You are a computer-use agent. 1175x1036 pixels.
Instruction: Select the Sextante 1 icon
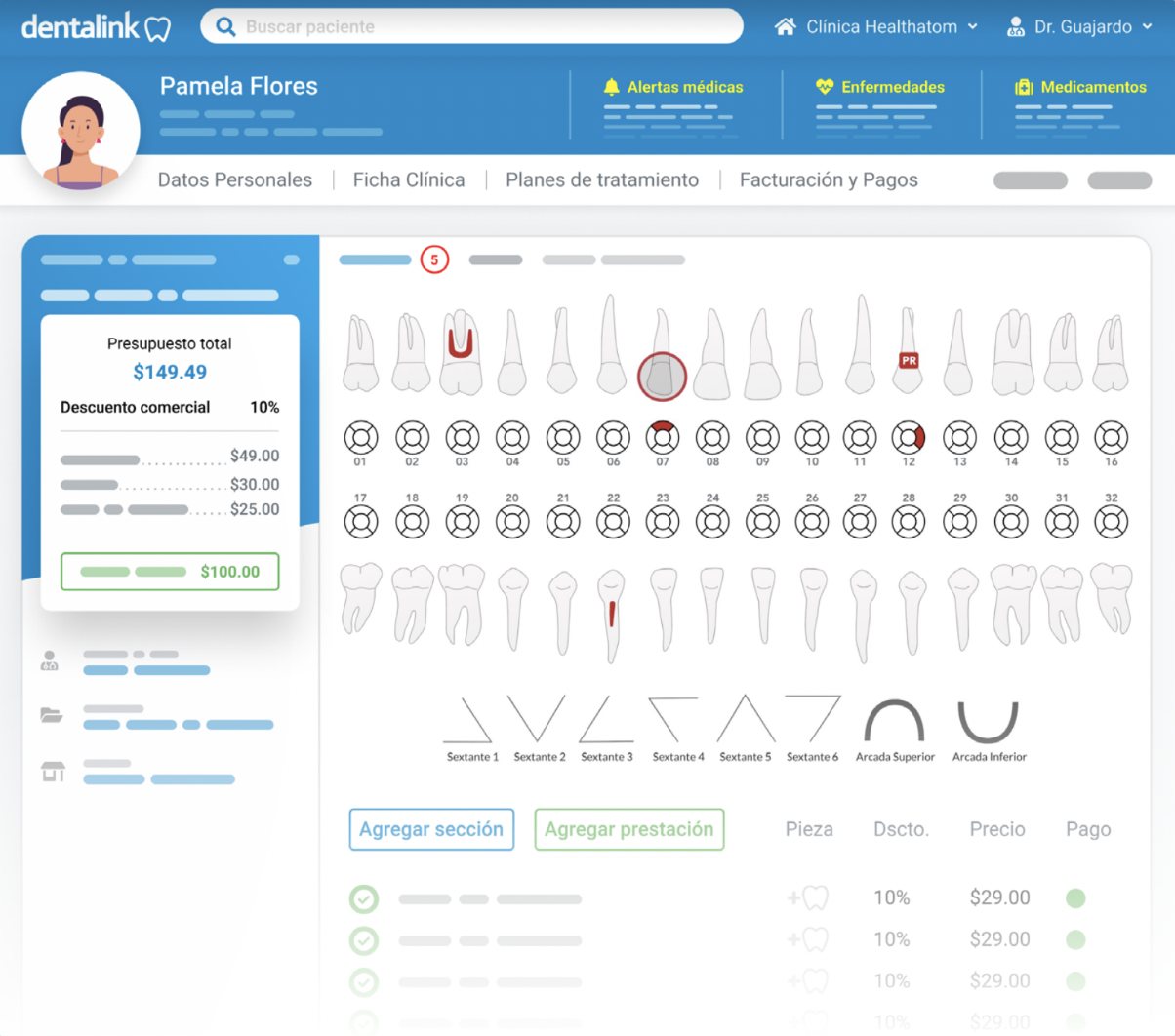click(x=468, y=720)
